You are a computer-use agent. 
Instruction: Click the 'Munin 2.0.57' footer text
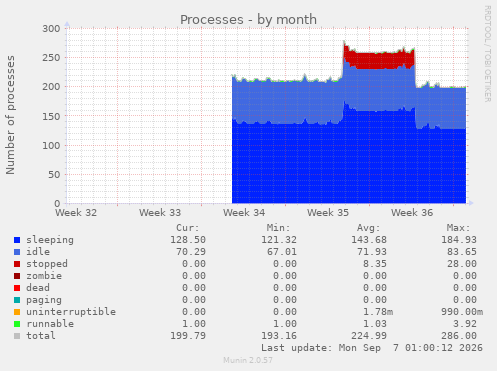[x=248, y=360]
